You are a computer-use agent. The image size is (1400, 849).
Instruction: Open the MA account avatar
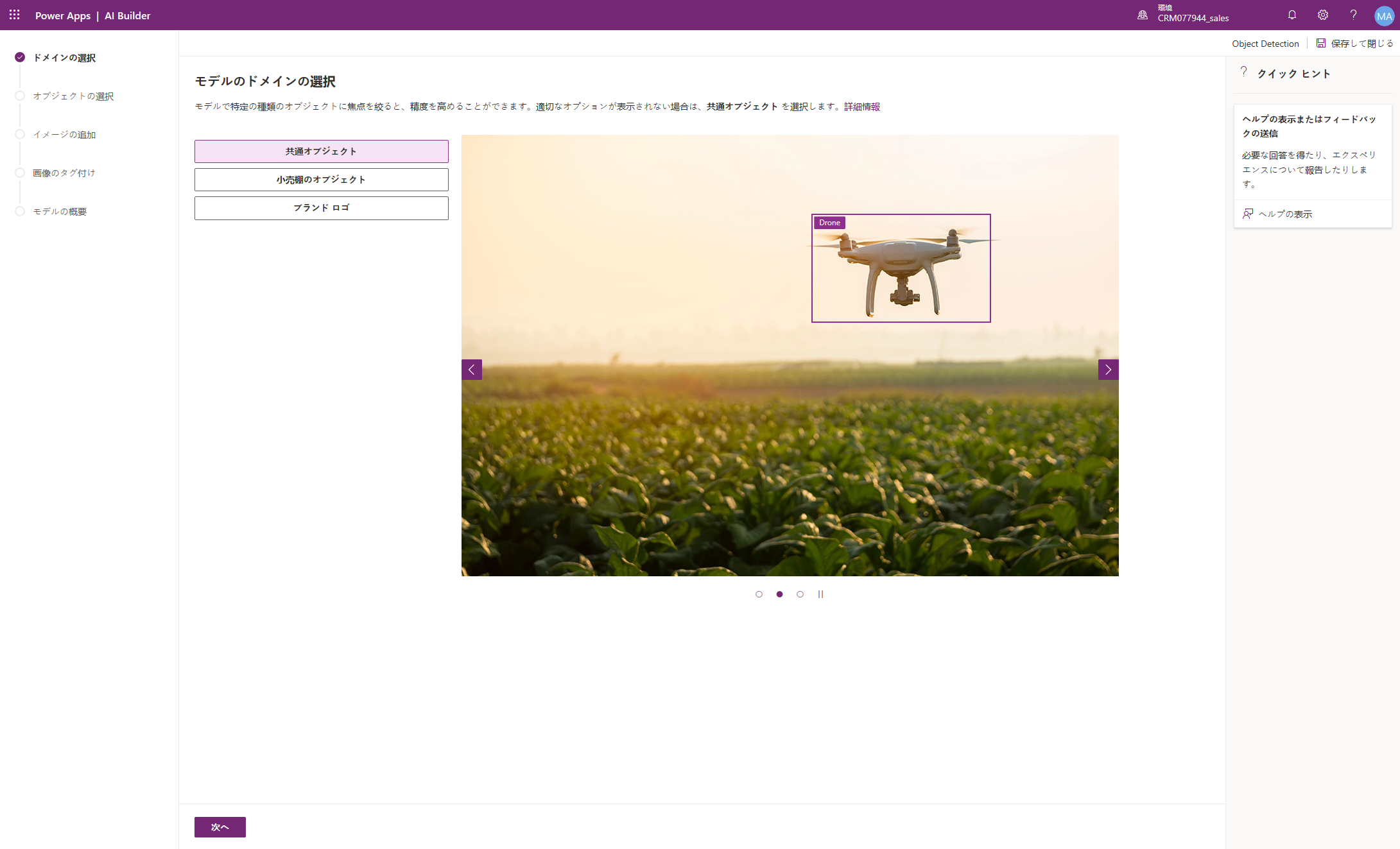tap(1384, 15)
